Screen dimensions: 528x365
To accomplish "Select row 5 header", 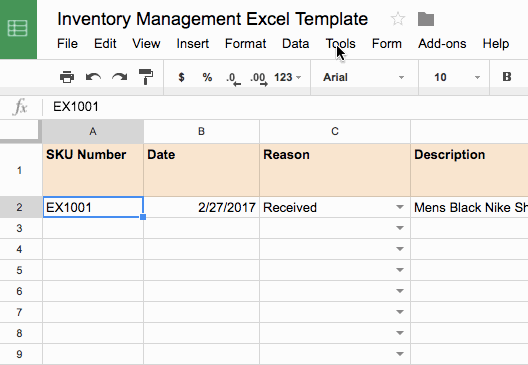I will coord(20,270).
